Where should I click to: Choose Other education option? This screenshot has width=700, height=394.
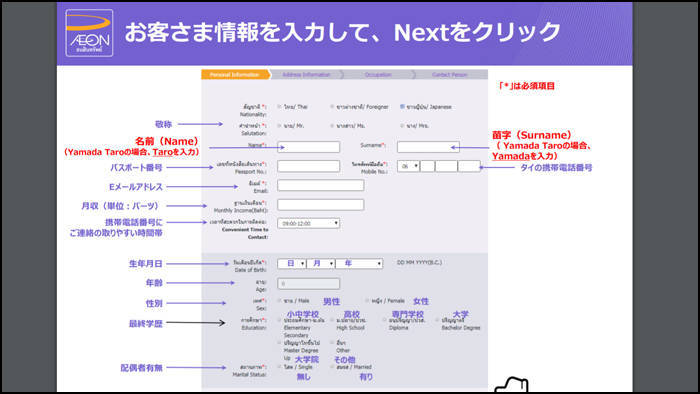pyautogui.click(x=332, y=343)
